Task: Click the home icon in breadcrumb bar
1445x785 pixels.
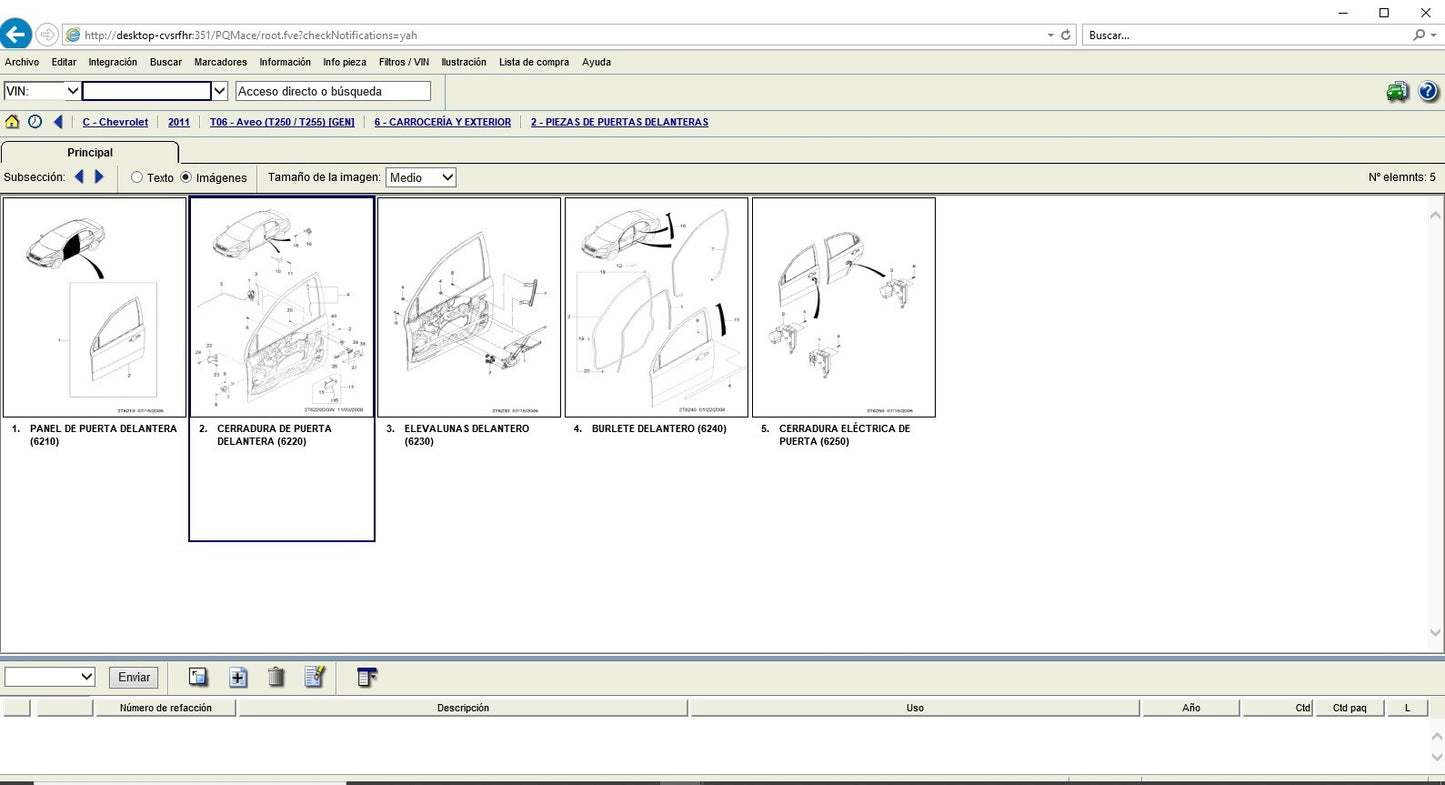Action: click(12, 122)
